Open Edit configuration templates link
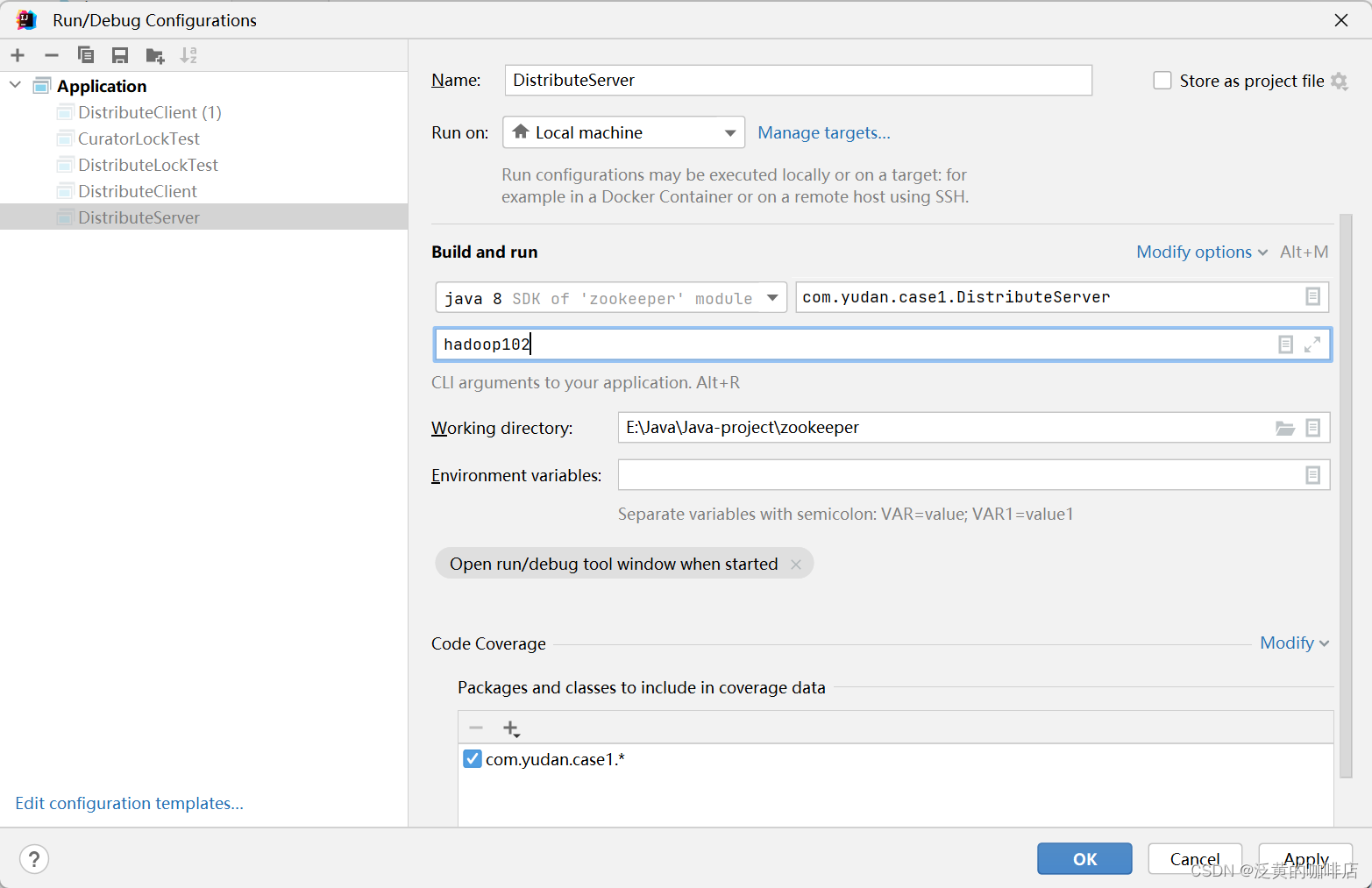Screen dimensions: 1372x888 [x=129, y=803]
